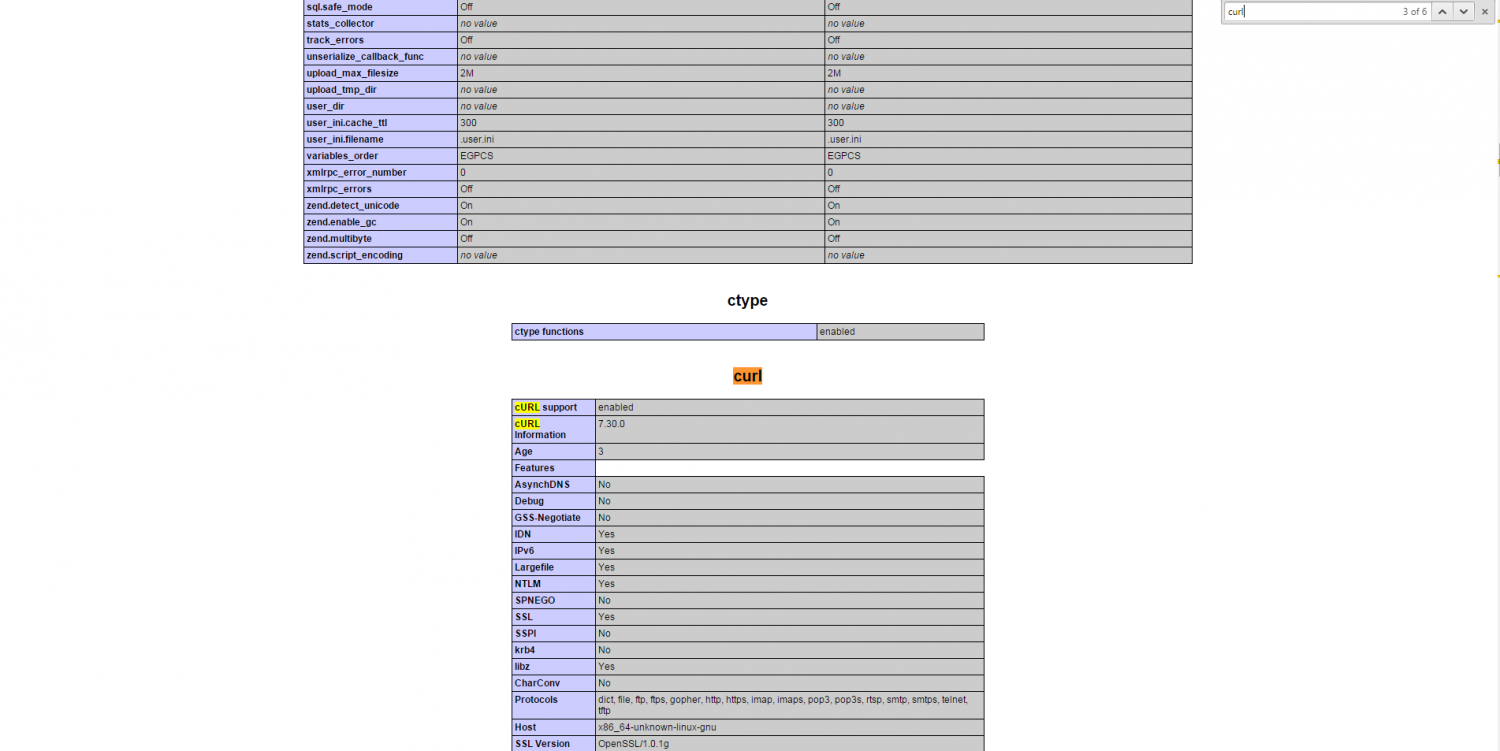Select the 'cURL Information' row label
The image size is (1500, 751).
click(x=540, y=429)
